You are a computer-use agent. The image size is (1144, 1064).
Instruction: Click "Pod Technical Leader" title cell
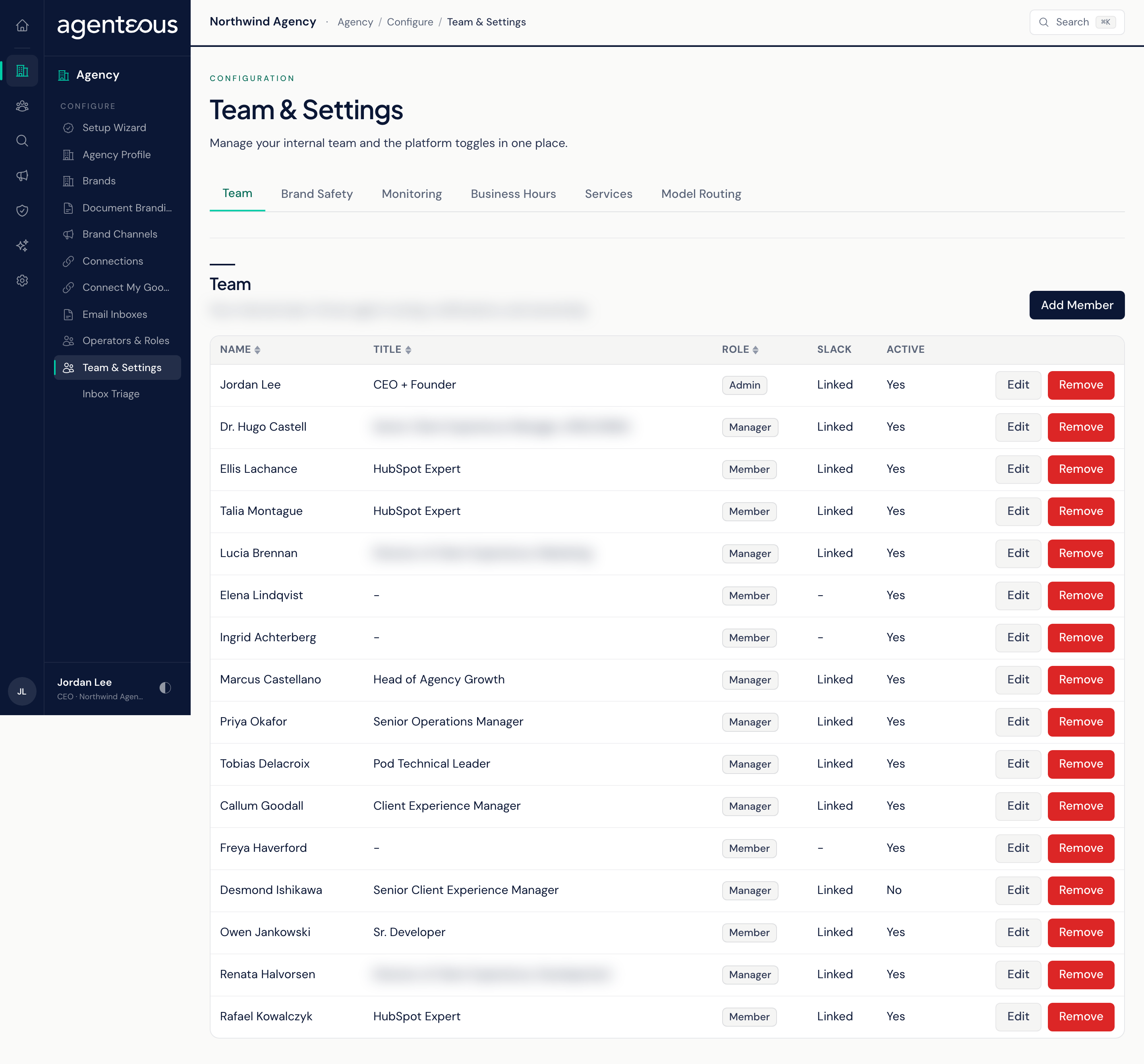pos(432,764)
